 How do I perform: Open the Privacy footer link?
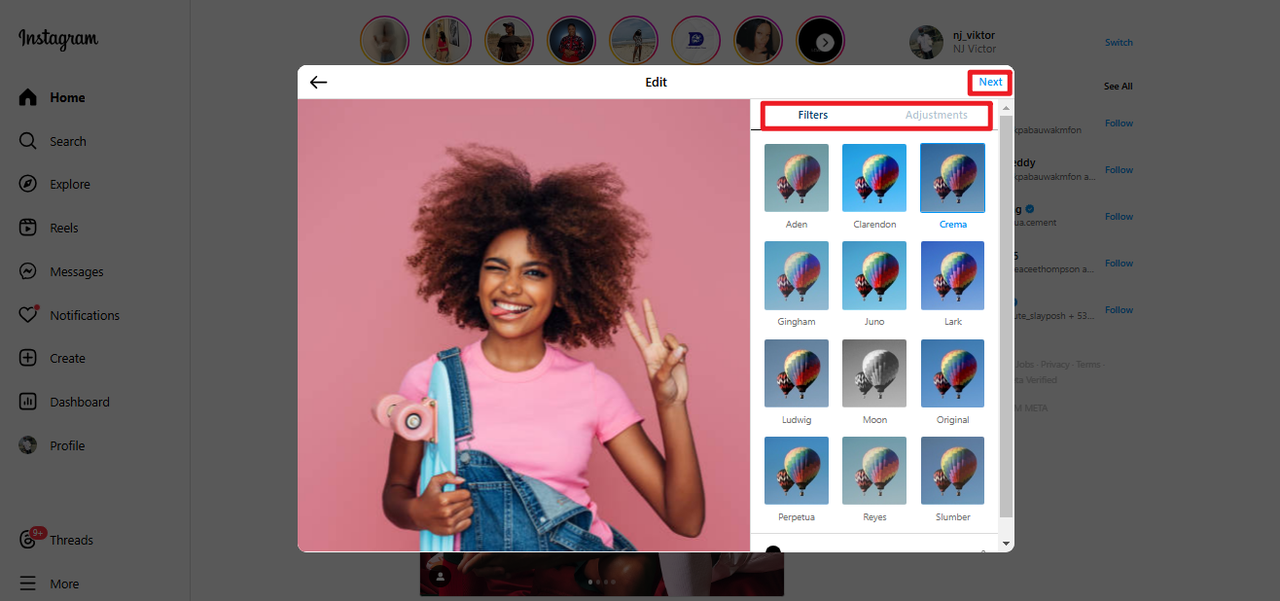1055,364
